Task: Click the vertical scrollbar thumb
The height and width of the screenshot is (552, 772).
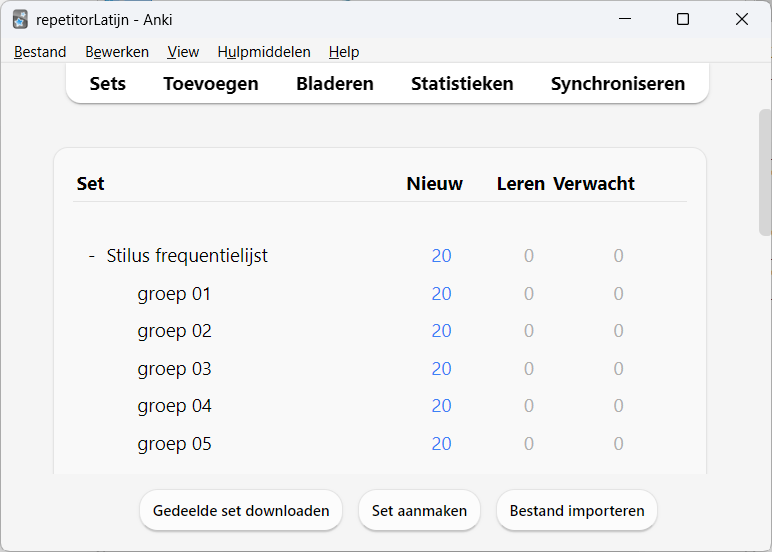Action: pos(765,172)
